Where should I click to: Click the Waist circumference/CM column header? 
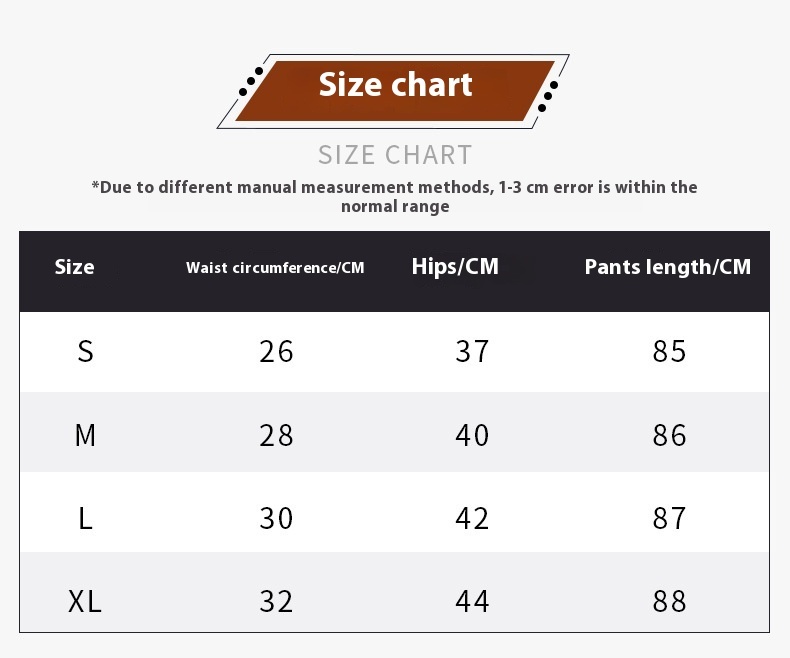275,268
